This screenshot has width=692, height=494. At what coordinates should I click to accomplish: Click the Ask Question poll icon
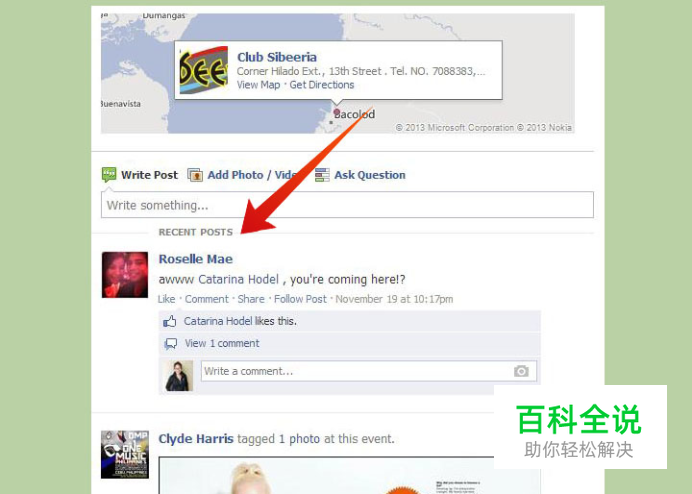[x=322, y=175]
